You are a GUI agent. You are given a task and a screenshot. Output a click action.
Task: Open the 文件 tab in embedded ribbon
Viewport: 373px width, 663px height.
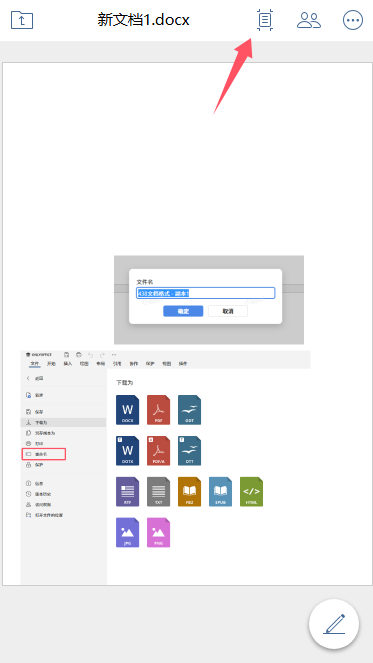pos(35,364)
